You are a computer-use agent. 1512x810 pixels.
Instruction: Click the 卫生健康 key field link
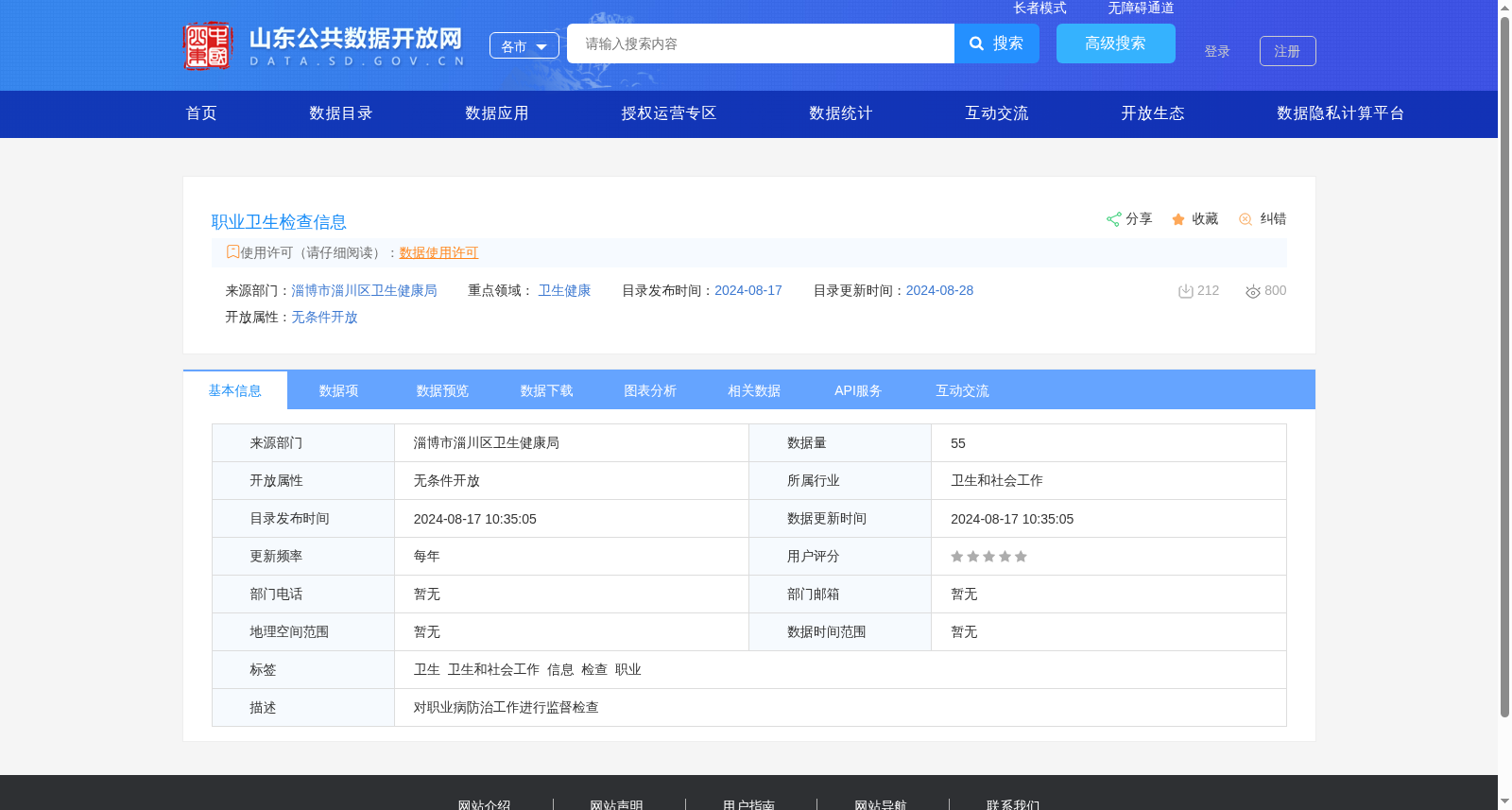click(x=565, y=290)
